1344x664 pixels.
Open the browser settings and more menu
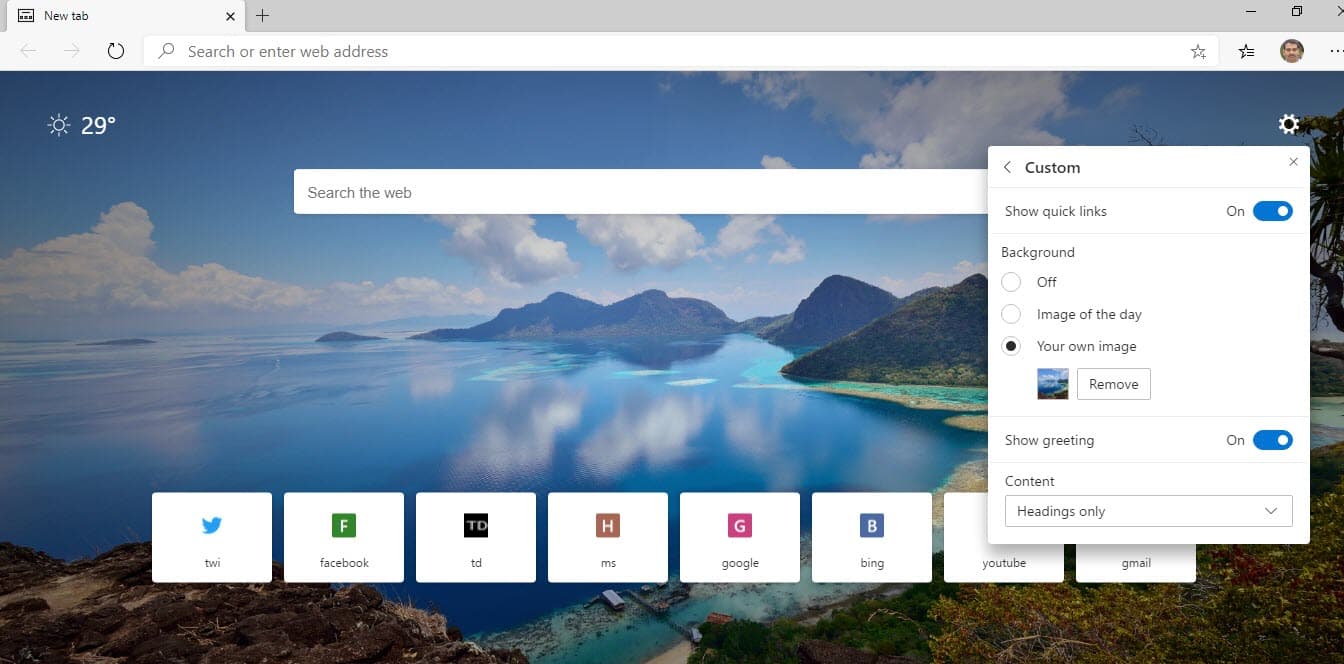(1335, 51)
